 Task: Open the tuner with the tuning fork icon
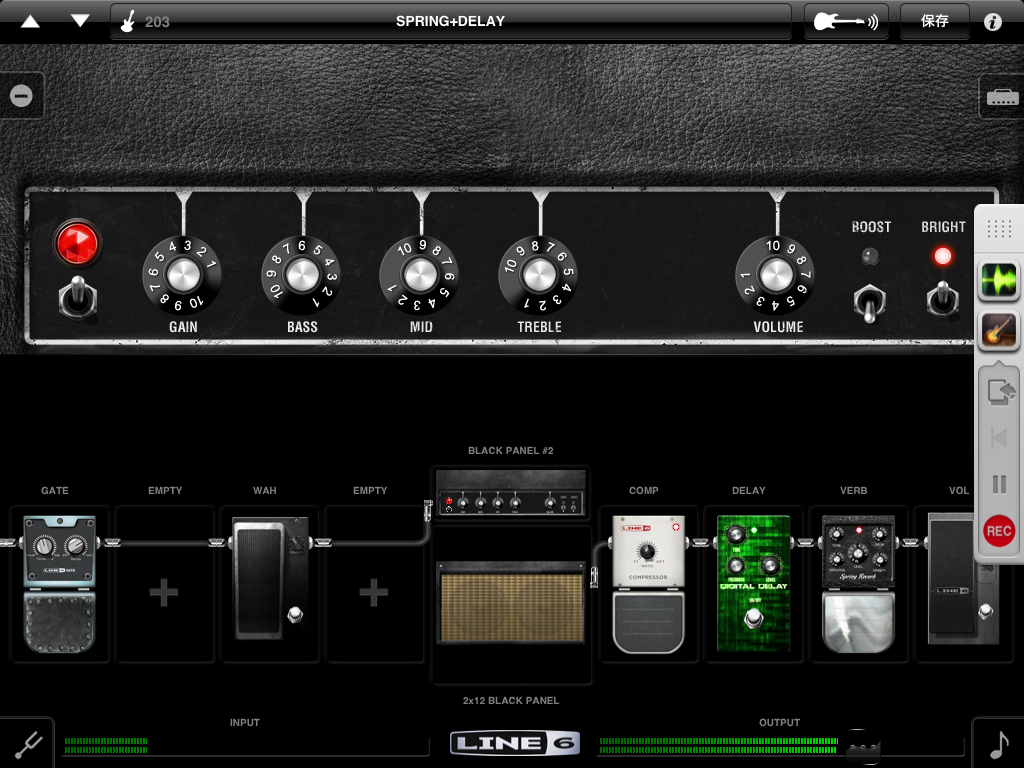click(x=29, y=744)
